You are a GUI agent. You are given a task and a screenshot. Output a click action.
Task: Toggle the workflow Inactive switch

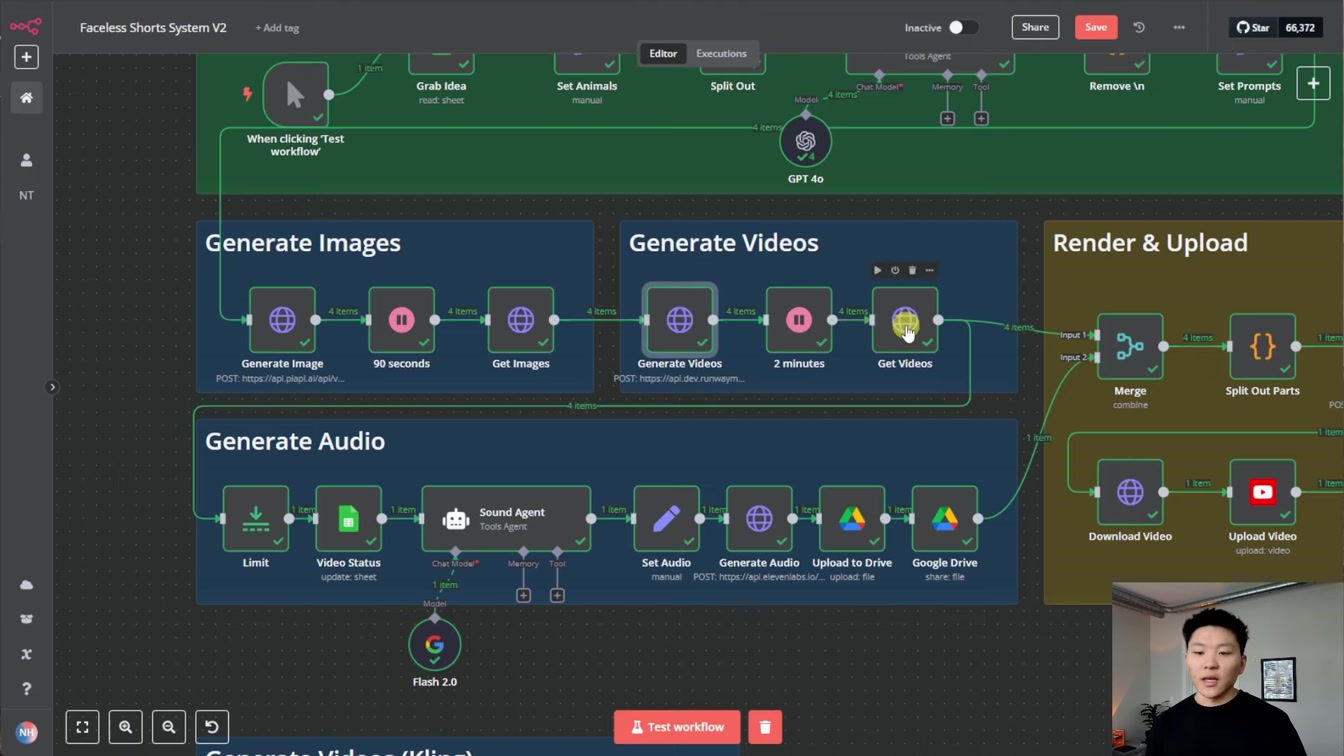(962, 28)
